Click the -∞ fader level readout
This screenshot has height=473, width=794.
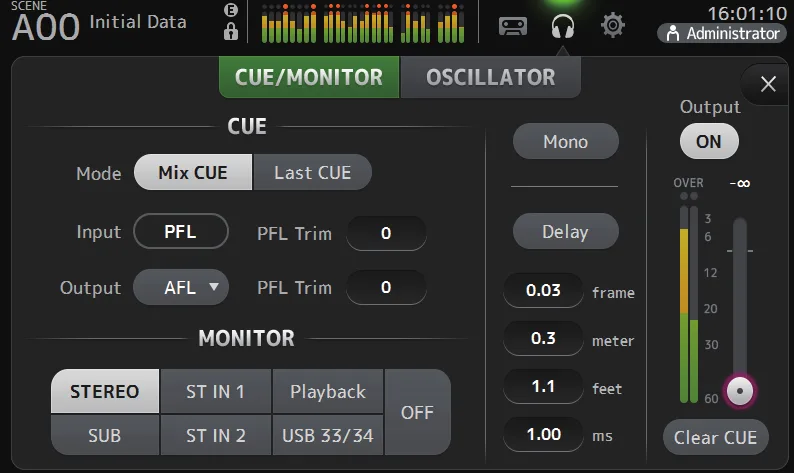(740, 183)
